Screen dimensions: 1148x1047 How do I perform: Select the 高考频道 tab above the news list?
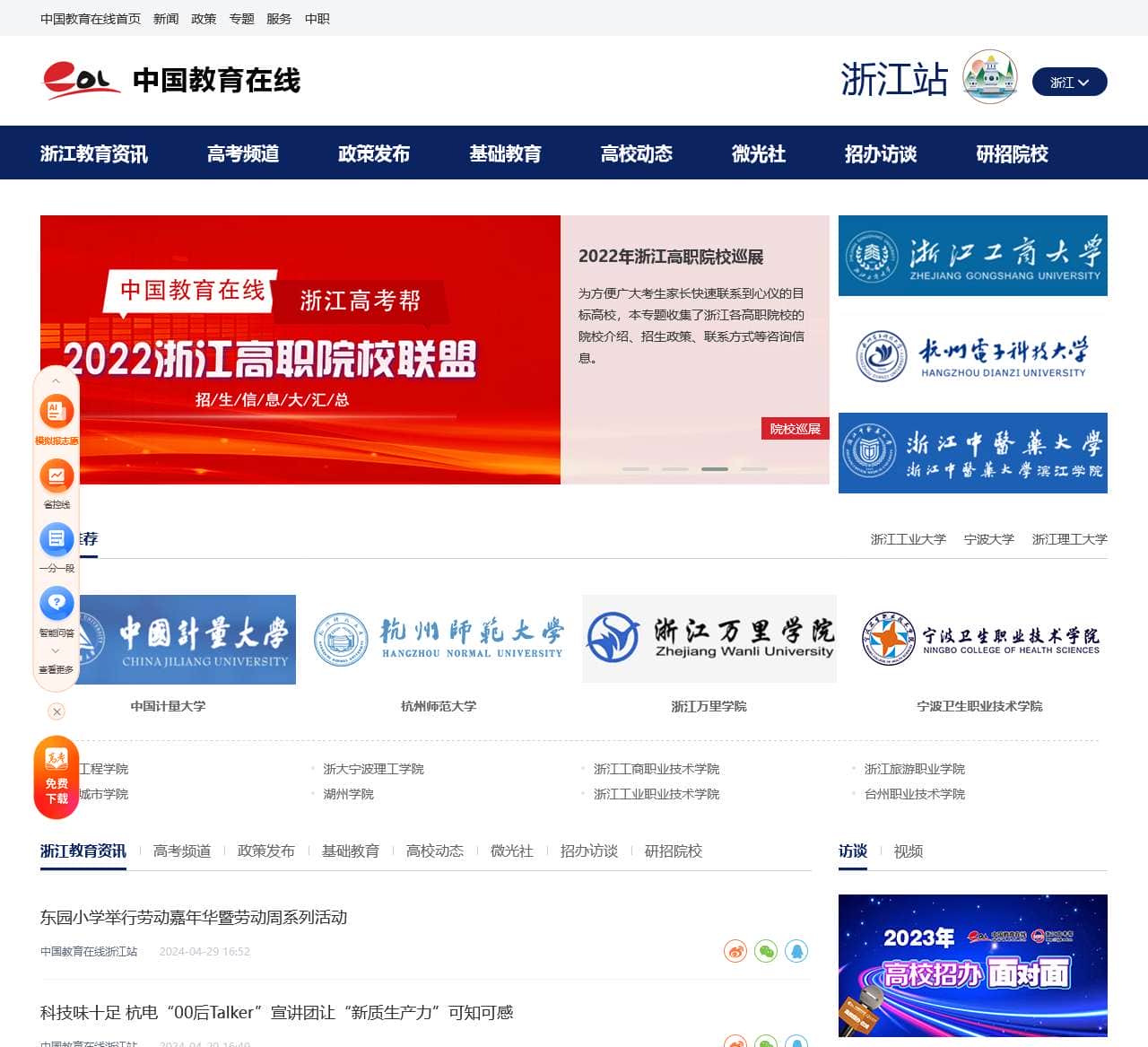[182, 851]
